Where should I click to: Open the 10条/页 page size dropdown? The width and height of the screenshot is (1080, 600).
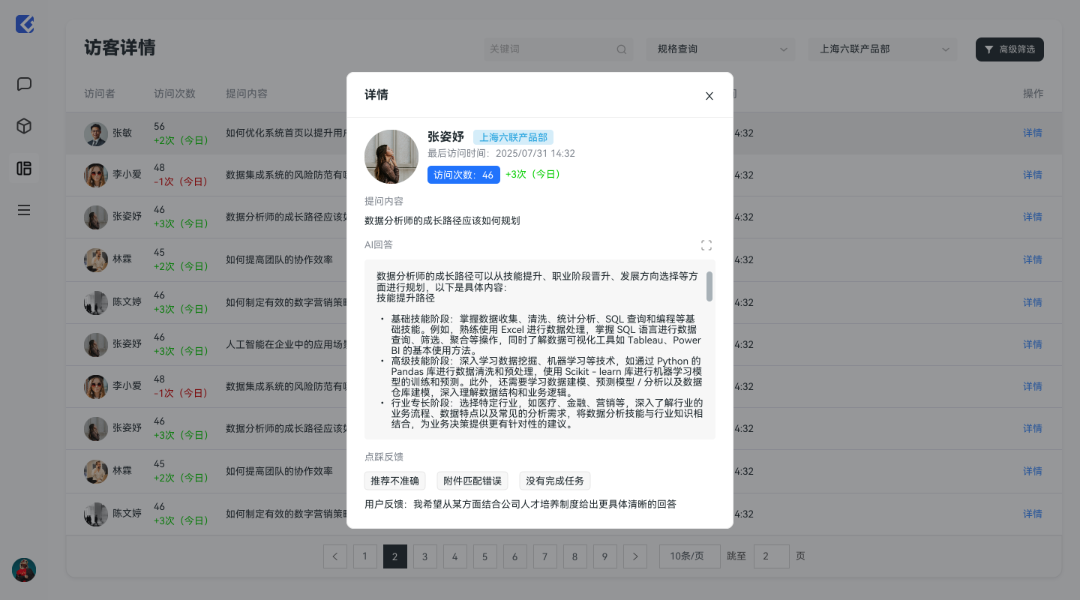pyautogui.click(x=689, y=557)
